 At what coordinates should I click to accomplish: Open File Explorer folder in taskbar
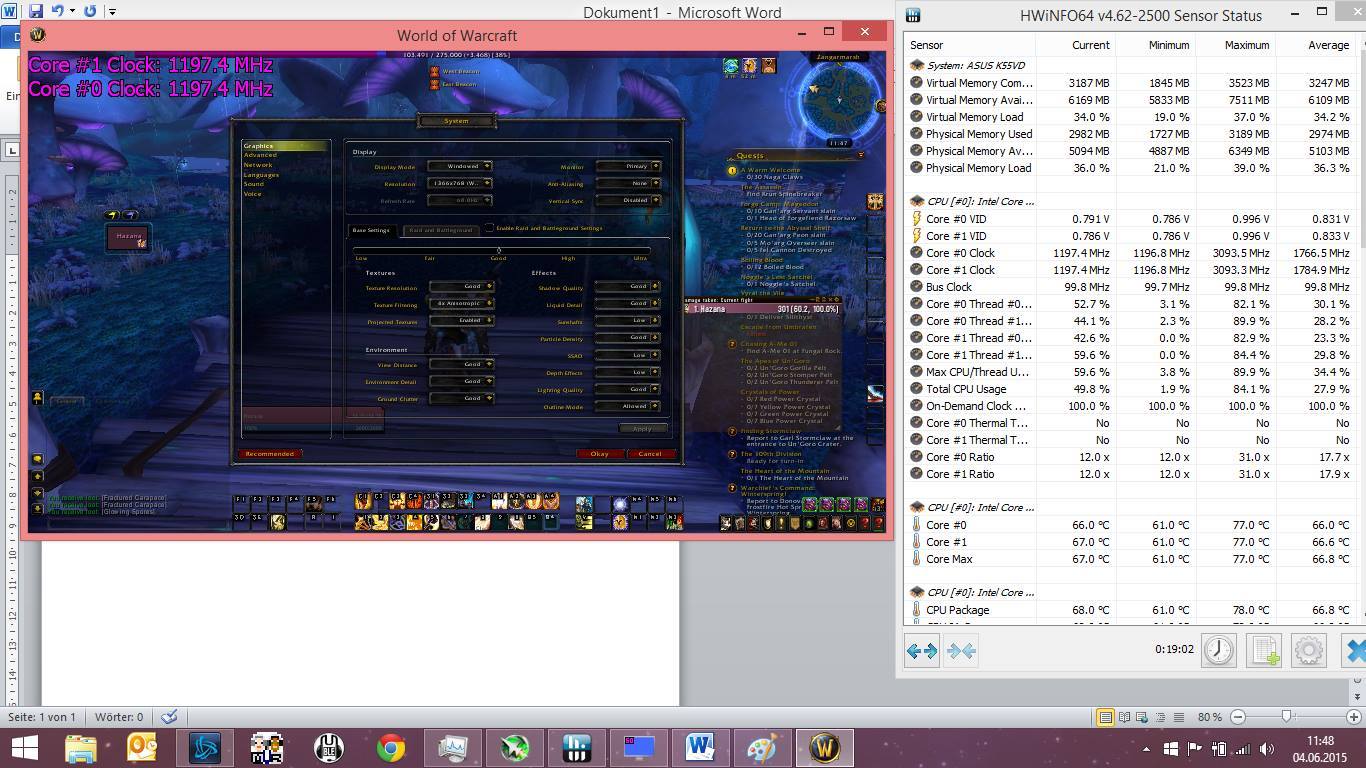(81, 748)
